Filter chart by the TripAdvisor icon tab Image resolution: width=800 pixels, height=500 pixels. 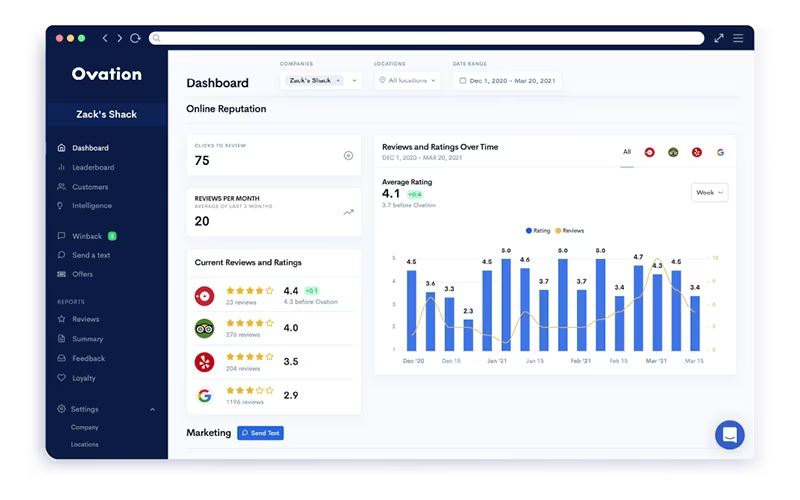(x=673, y=152)
